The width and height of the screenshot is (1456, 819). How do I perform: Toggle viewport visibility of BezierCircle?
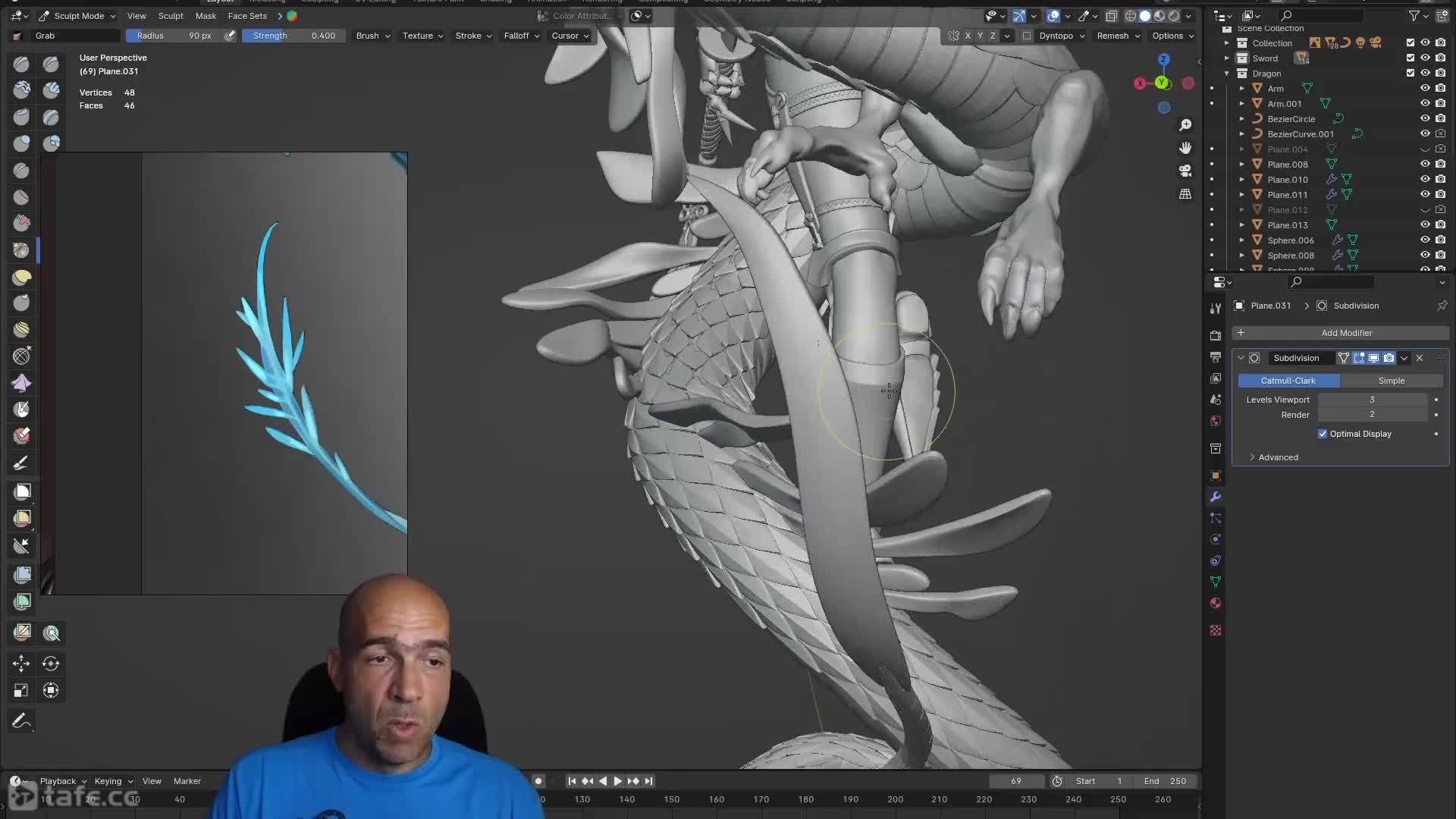[1425, 118]
